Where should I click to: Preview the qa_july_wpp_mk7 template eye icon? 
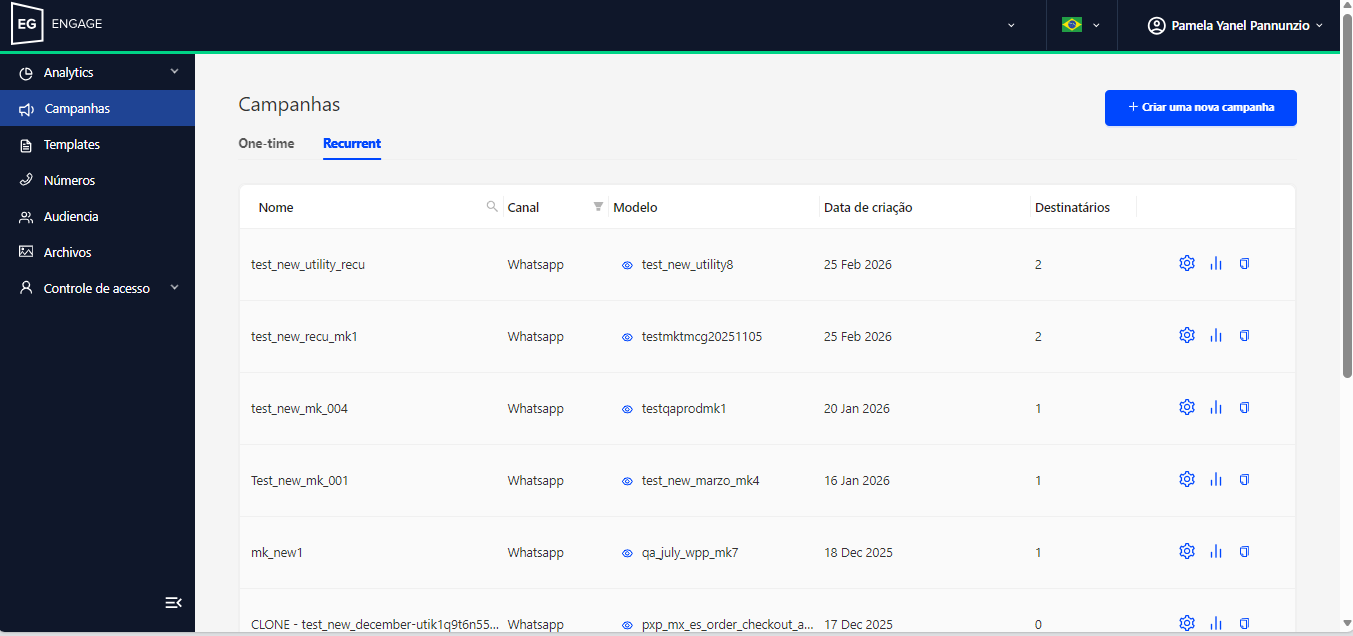tap(627, 553)
